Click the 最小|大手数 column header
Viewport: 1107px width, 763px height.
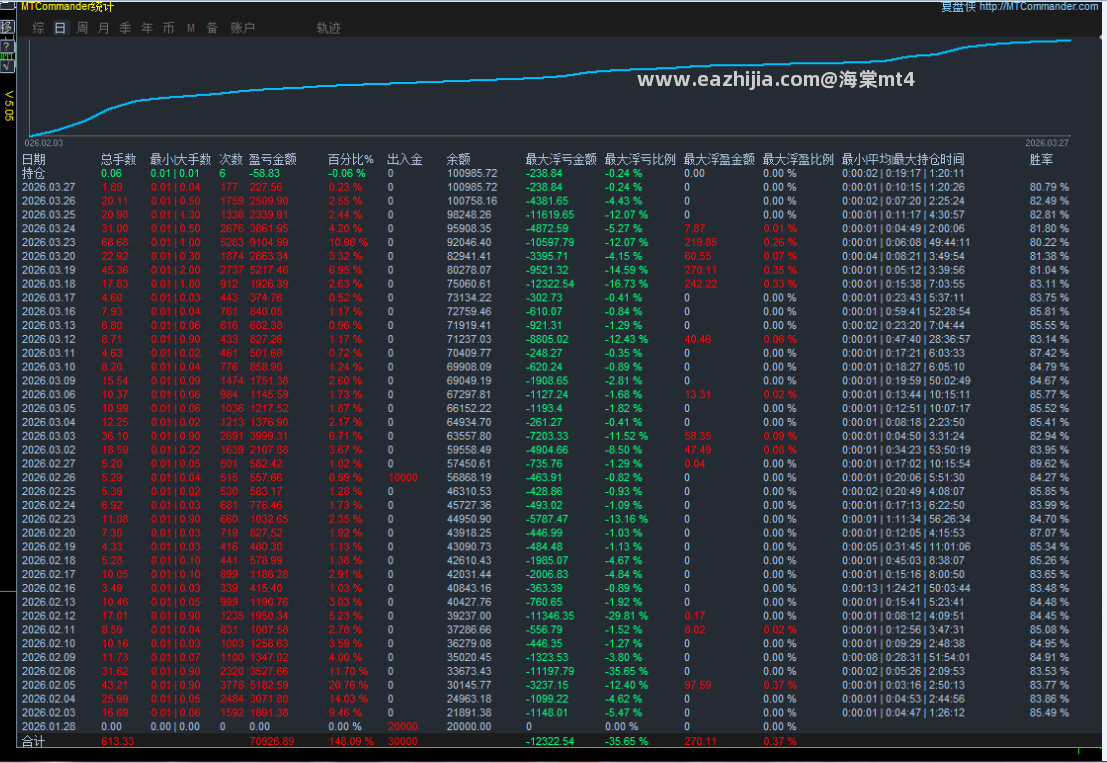pyautogui.click(x=180, y=159)
